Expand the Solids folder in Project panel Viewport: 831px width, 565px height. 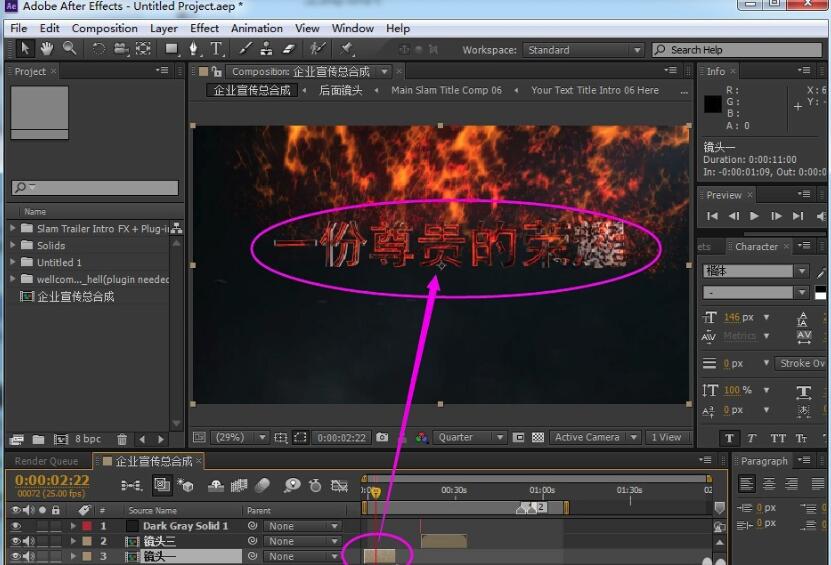pos(14,245)
